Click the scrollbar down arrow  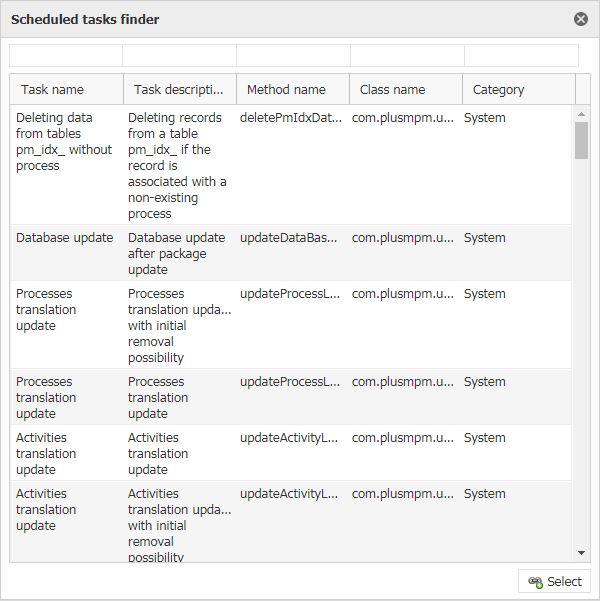click(x=581, y=553)
